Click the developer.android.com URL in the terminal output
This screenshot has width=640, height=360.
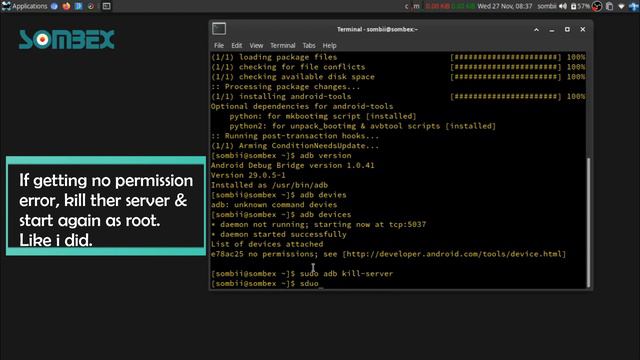[x=454, y=254]
